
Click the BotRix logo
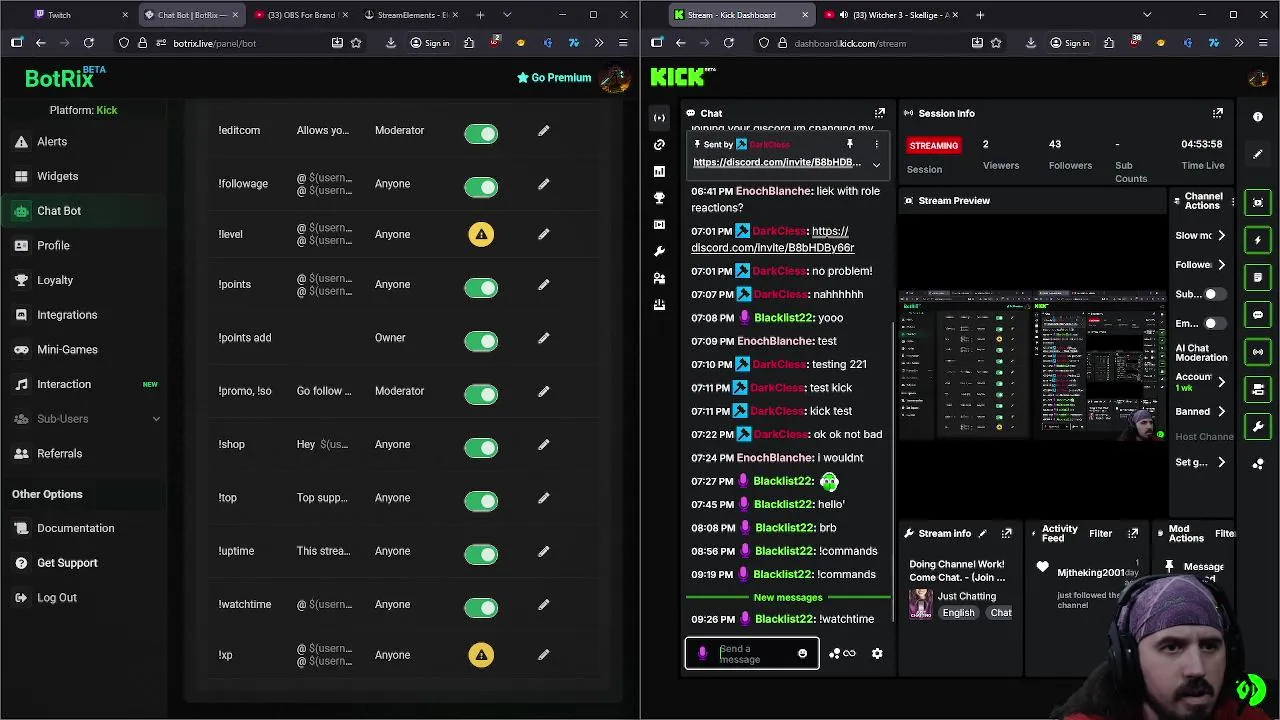point(65,78)
